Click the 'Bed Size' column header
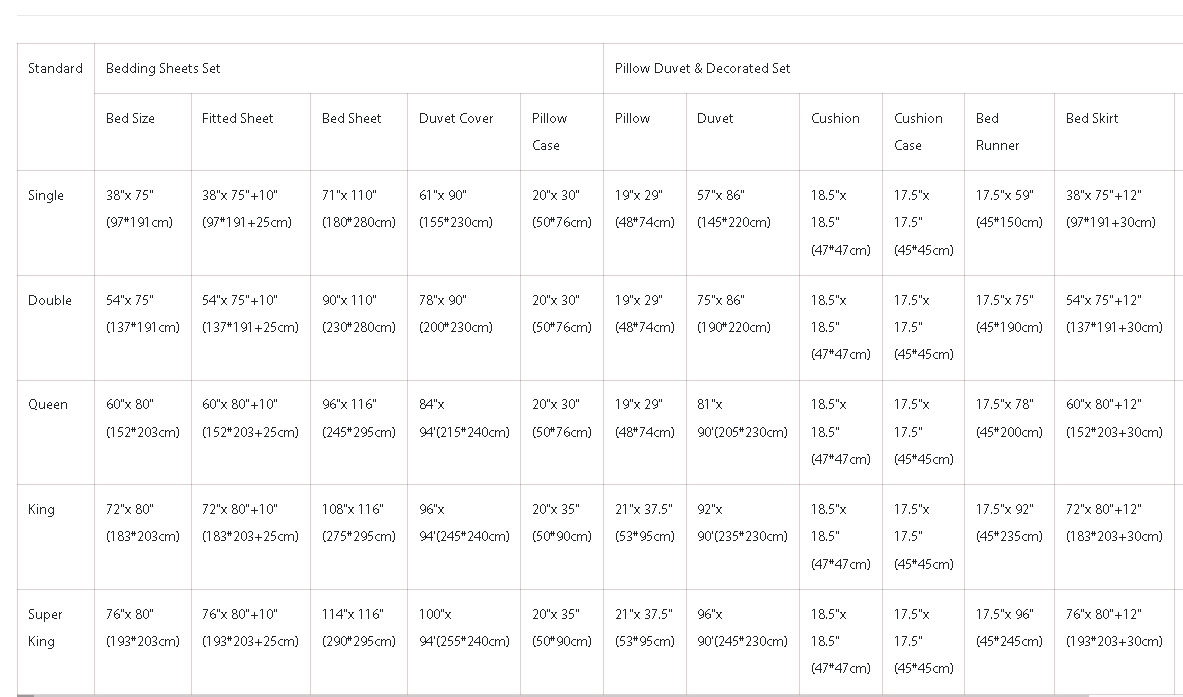The width and height of the screenshot is (1183, 697). [130, 118]
